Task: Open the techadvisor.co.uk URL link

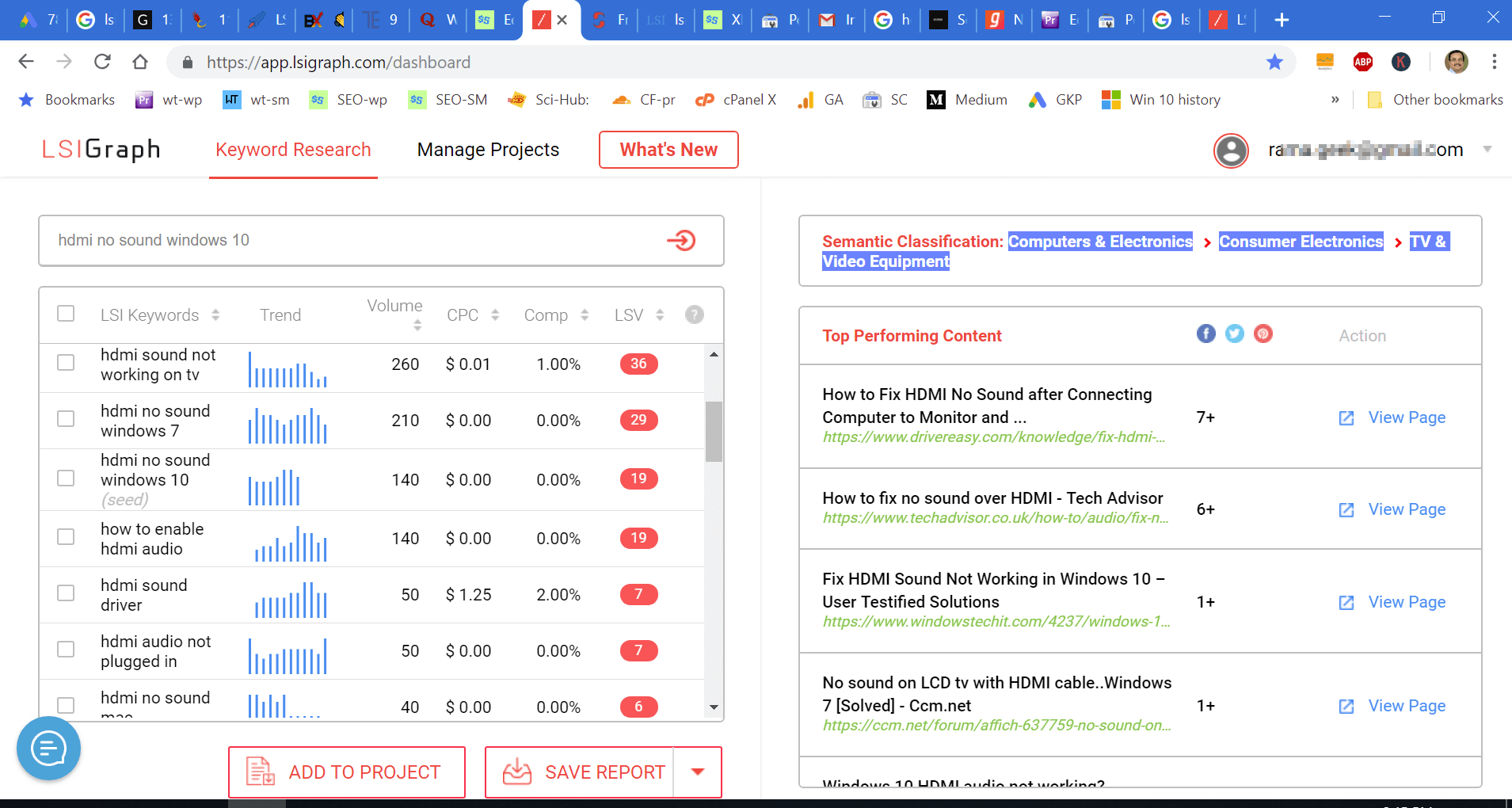Action: (x=996, y=518)
